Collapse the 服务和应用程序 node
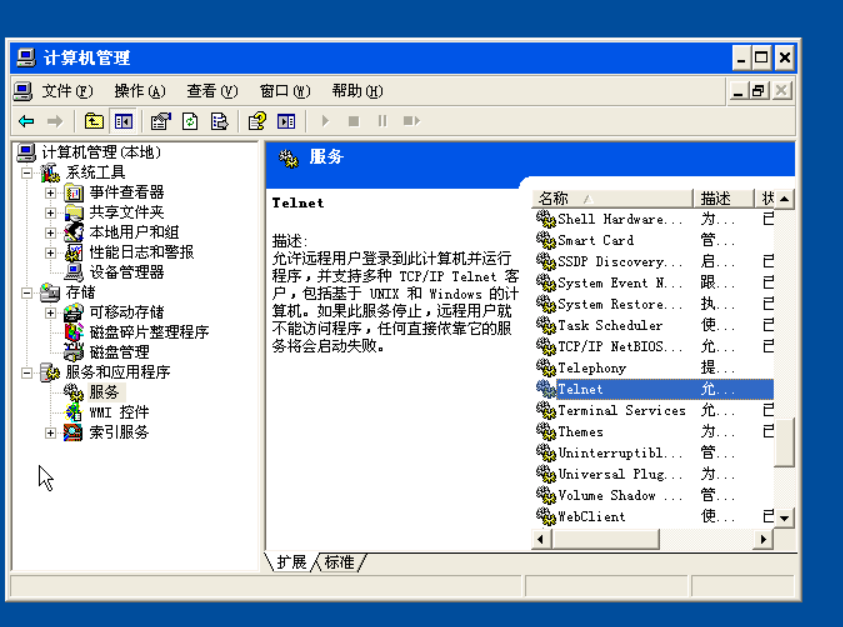 coord(26,373)
